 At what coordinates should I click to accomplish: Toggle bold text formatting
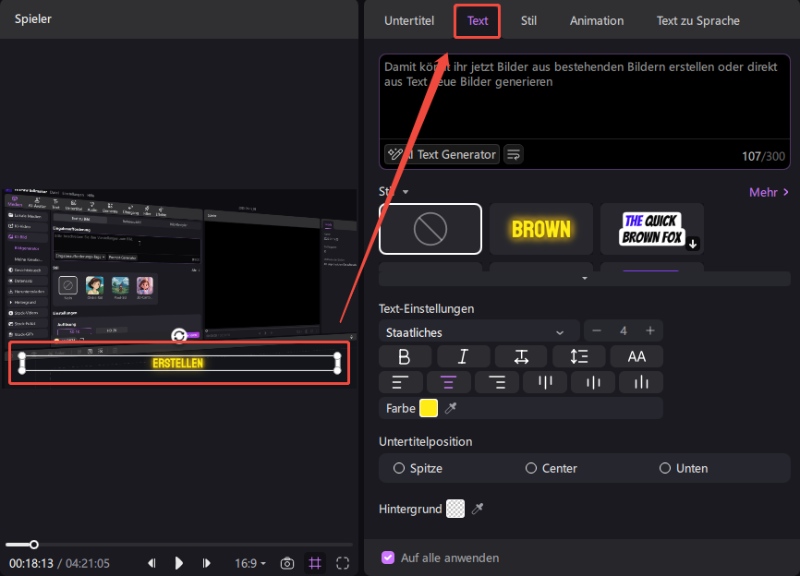[404, 357]
